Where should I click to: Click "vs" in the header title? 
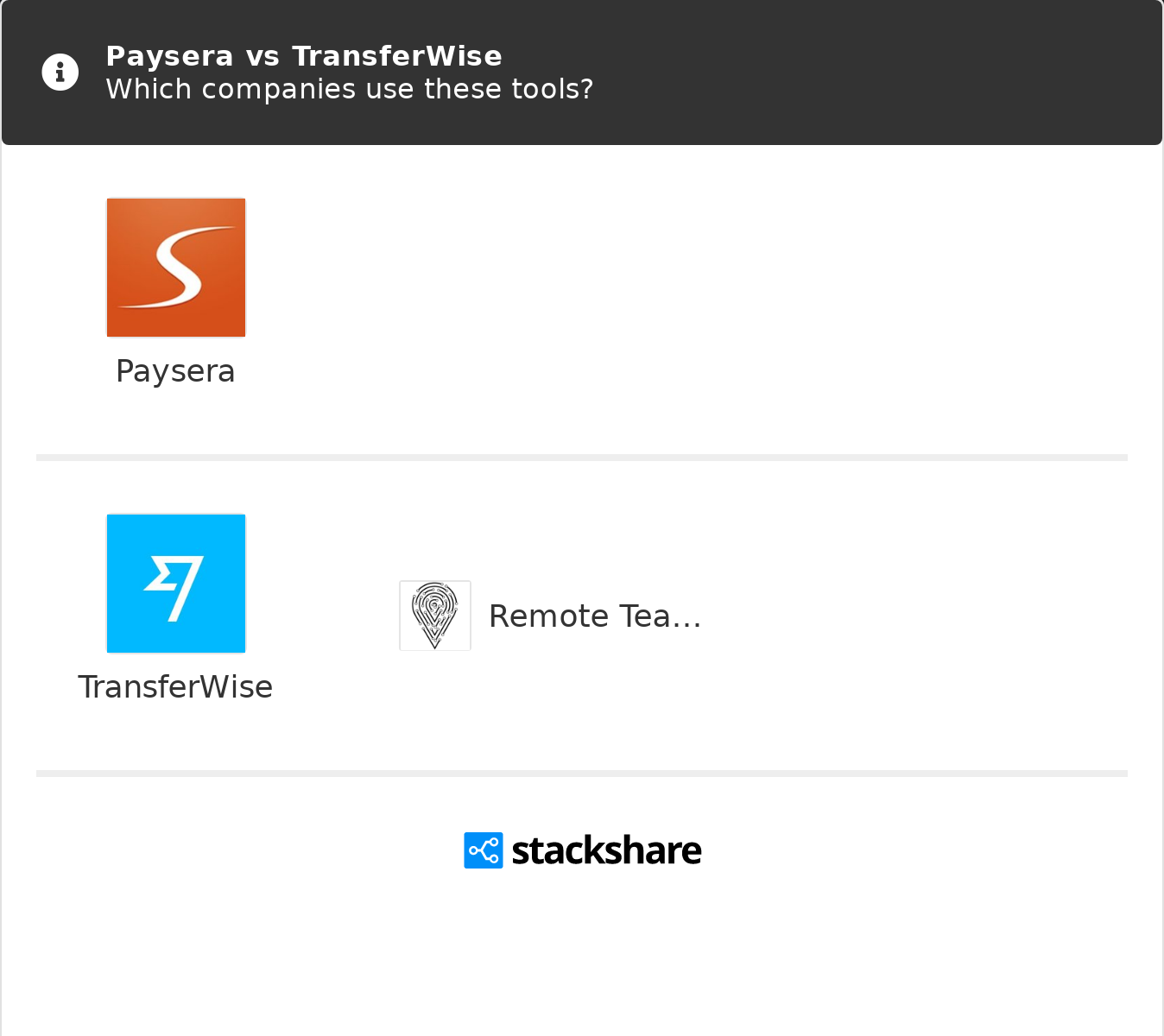[263, 56]
